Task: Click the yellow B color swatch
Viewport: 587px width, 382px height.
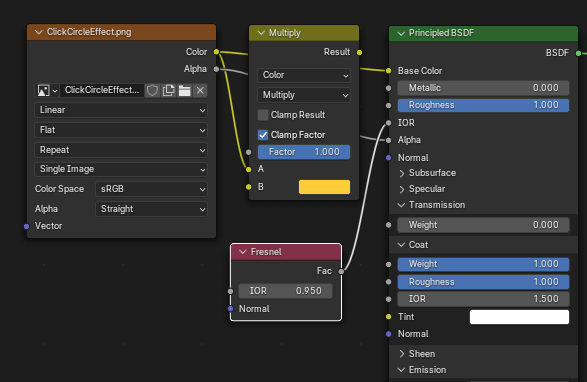Action: (324, 187)
